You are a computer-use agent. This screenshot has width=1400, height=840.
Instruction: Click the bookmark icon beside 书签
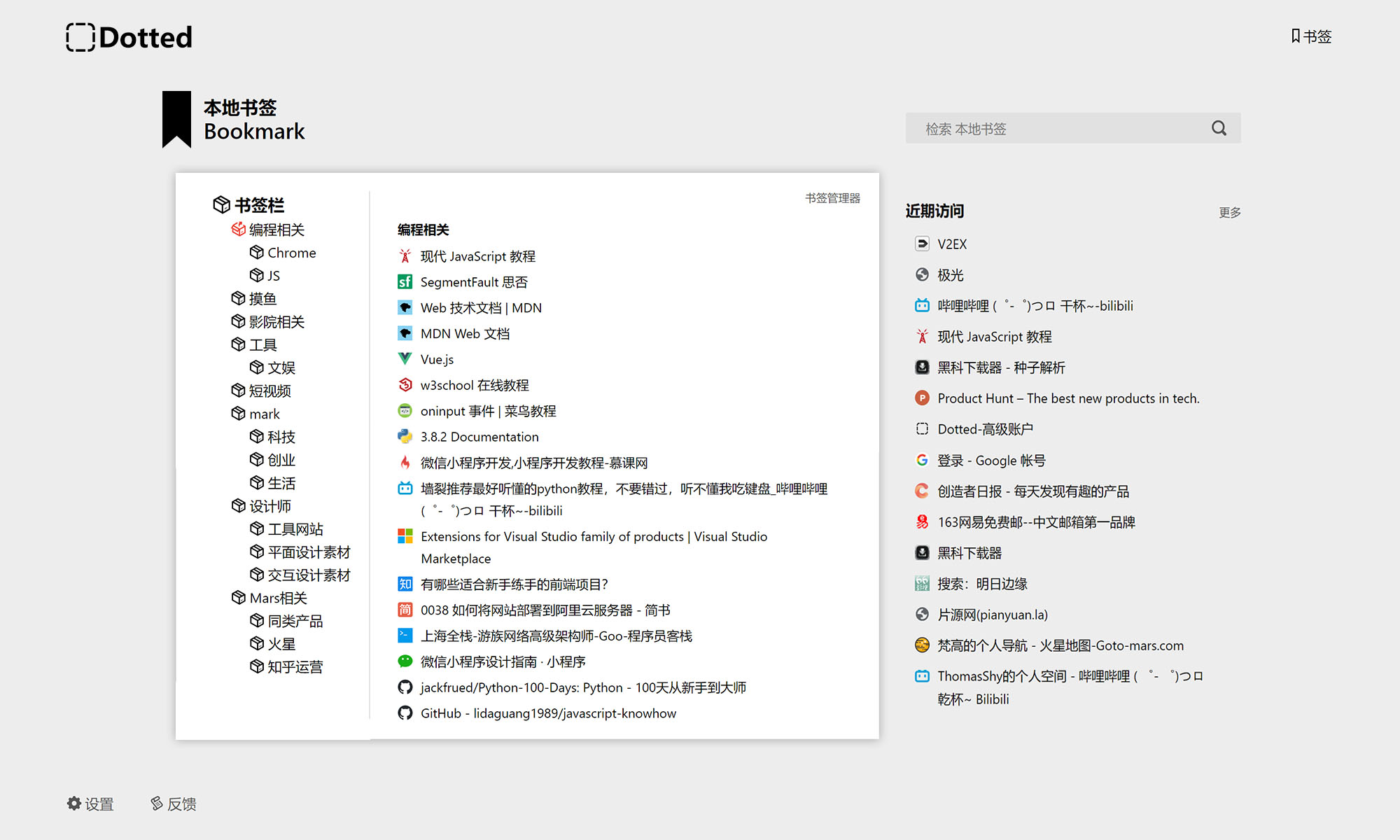click(x=1296, y=36)
